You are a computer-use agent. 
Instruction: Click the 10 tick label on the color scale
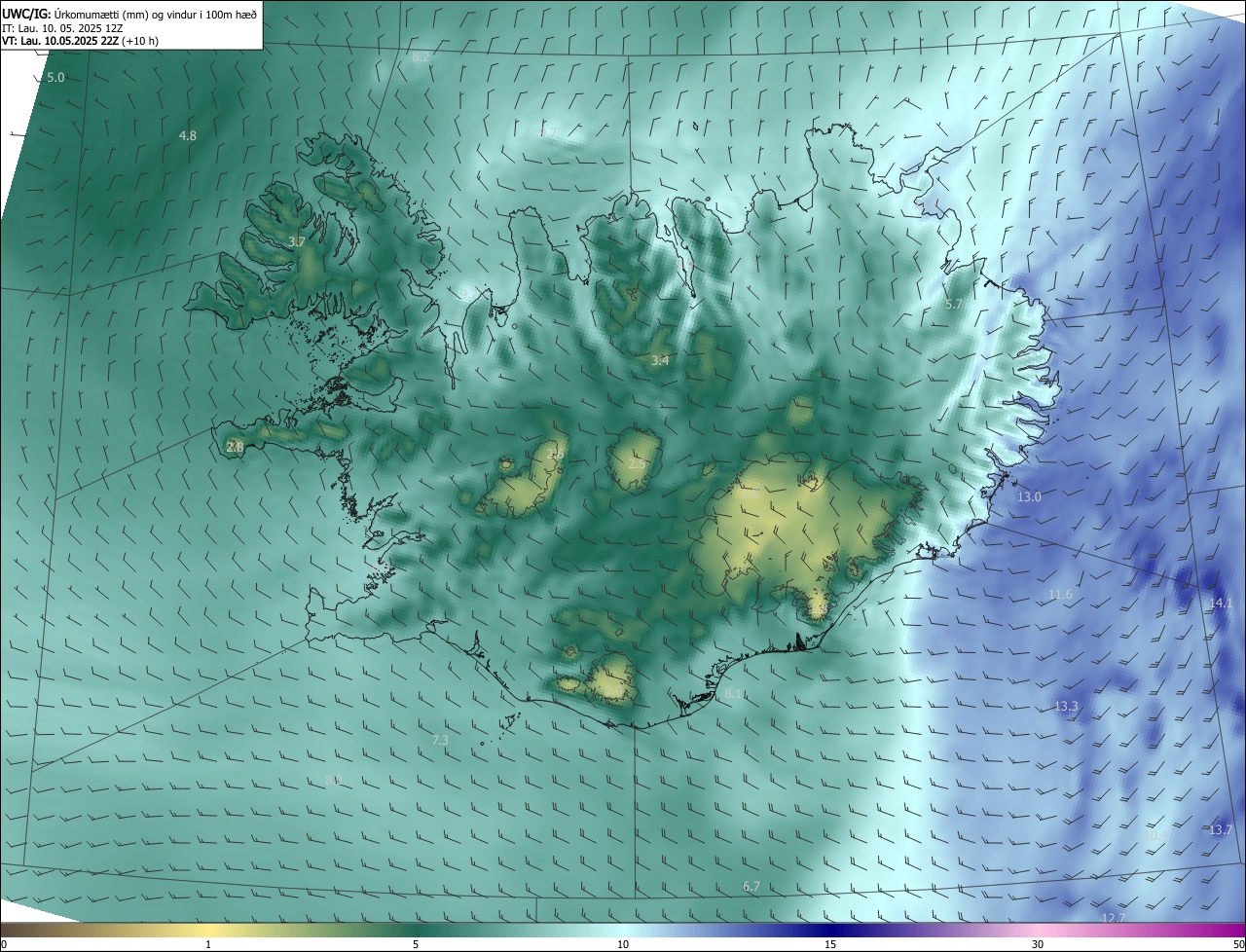coord(623,944)
